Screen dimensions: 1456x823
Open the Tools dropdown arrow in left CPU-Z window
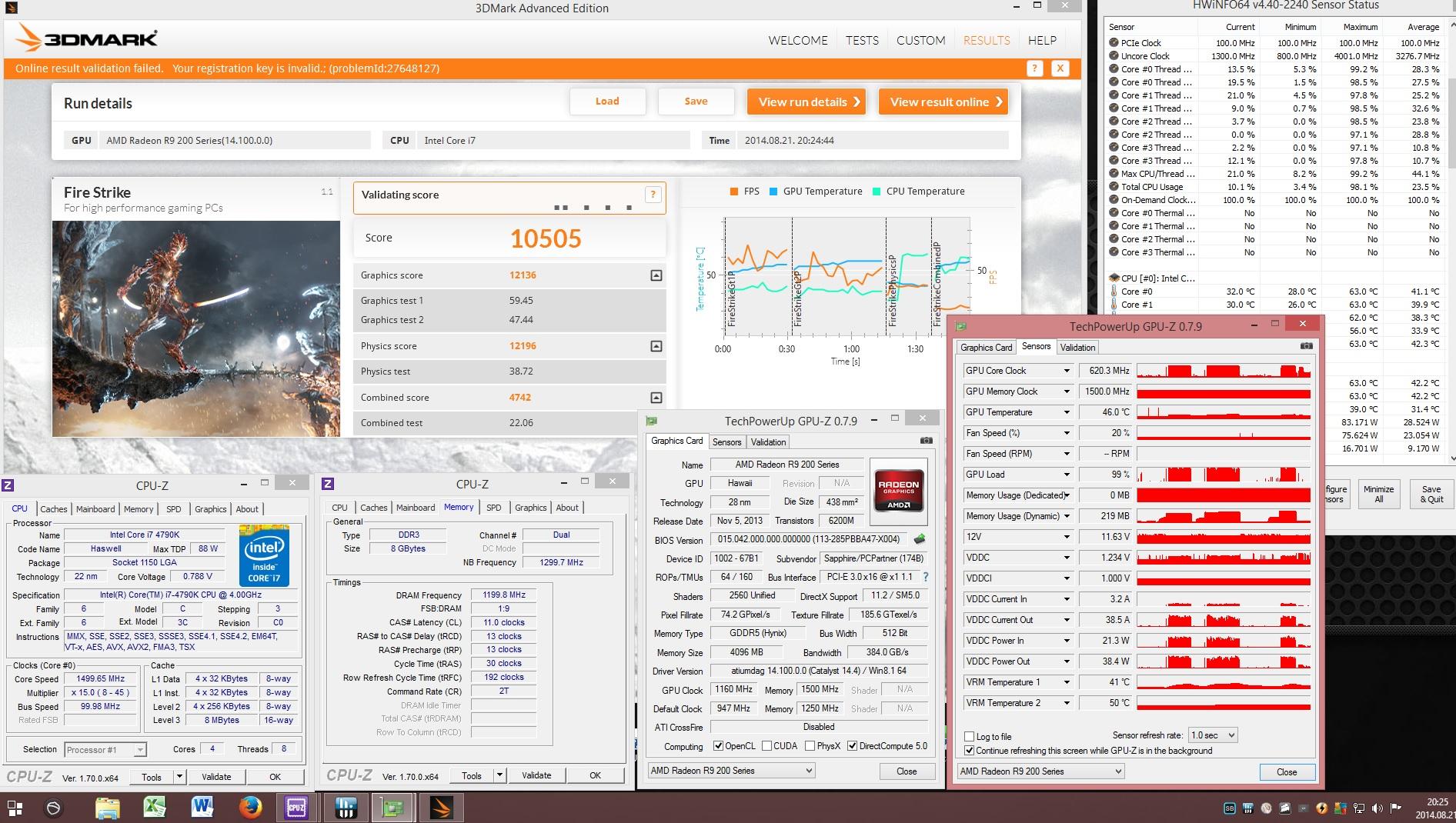pyautogui.click(x=179, y=777)
